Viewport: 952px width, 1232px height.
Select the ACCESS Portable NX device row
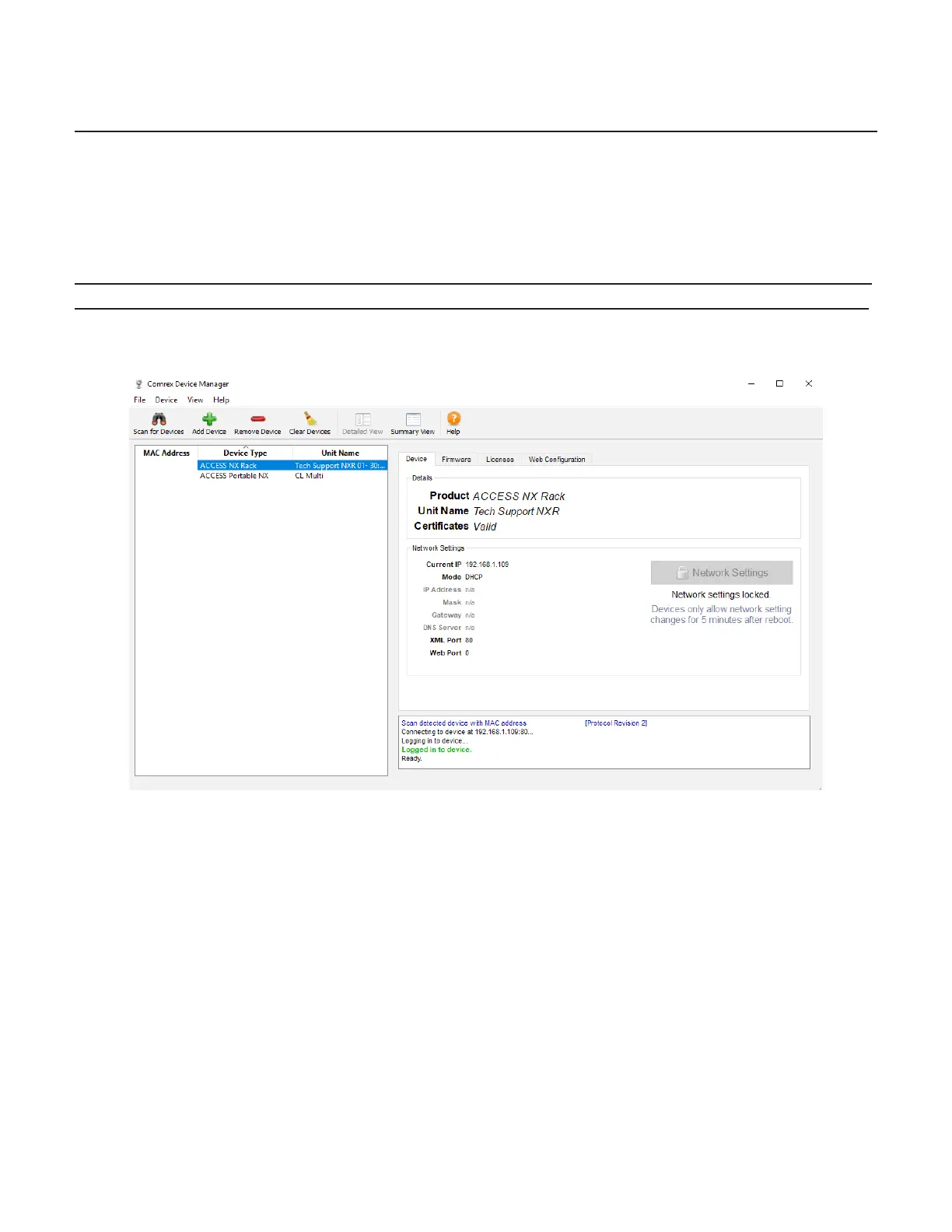coord(261,476)
